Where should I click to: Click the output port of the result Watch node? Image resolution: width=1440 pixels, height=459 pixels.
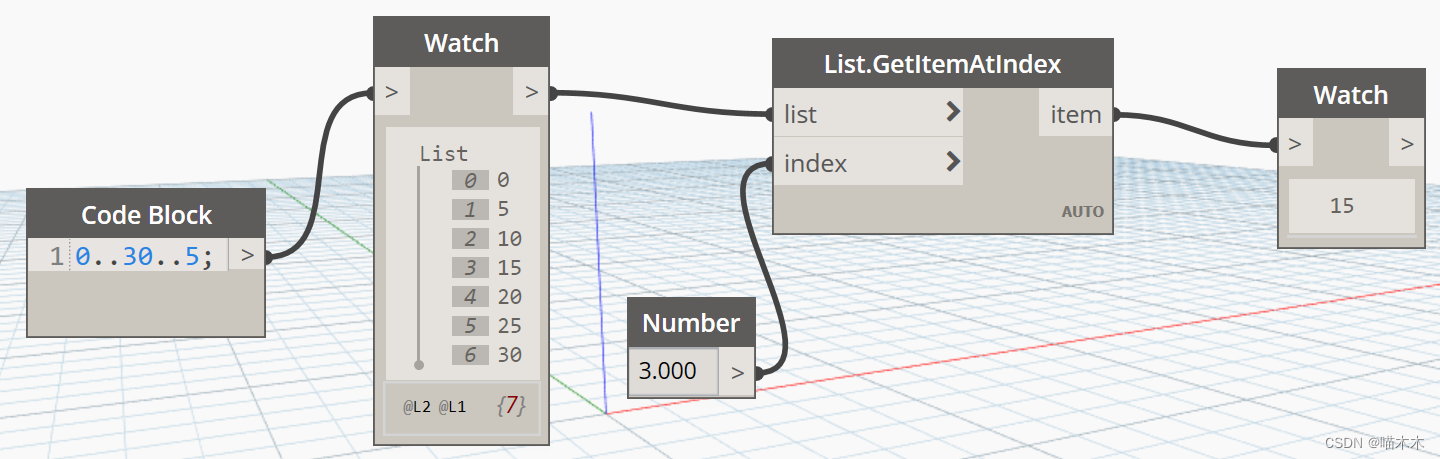coord(1407,144)
